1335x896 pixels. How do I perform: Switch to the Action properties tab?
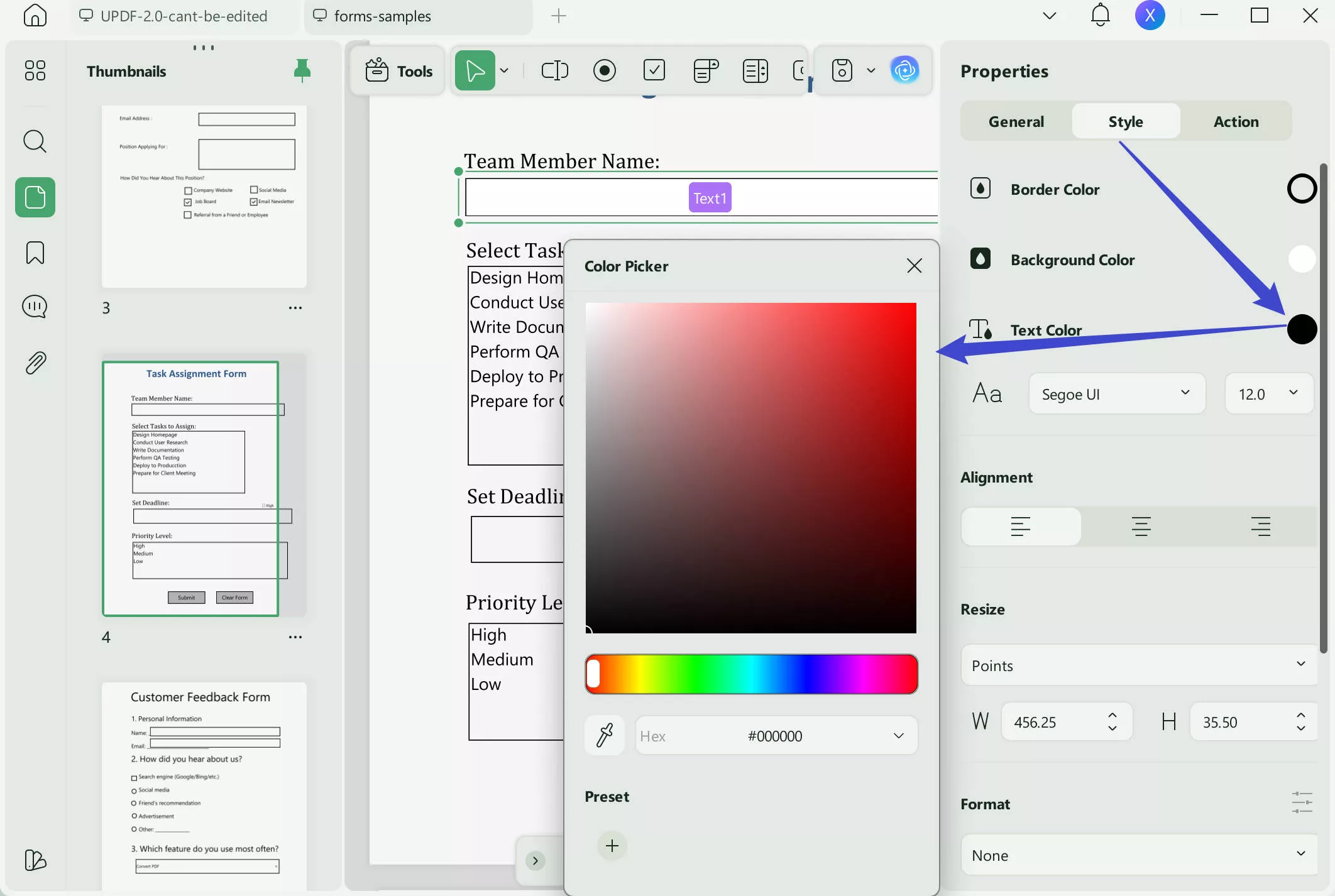1236,121
